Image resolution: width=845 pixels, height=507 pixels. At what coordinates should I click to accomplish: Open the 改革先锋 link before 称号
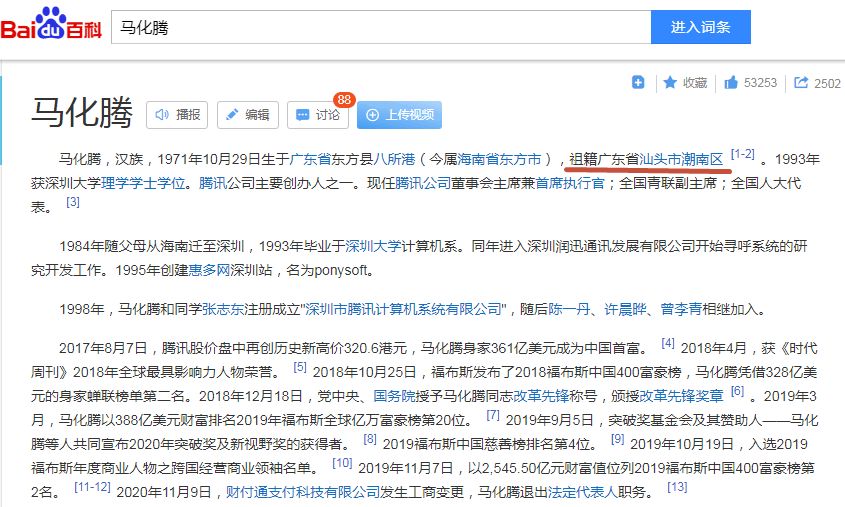541,397
